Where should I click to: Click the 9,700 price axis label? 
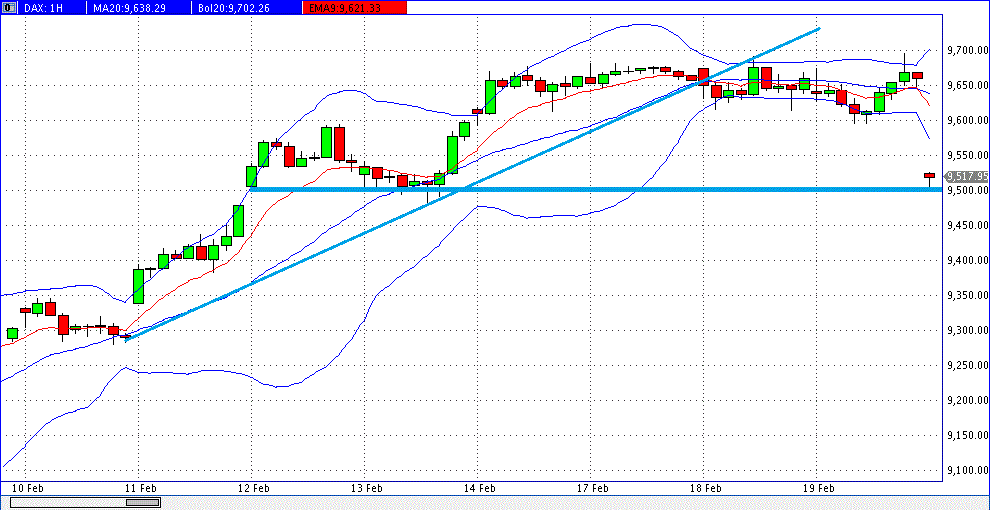tap(965, 50)
